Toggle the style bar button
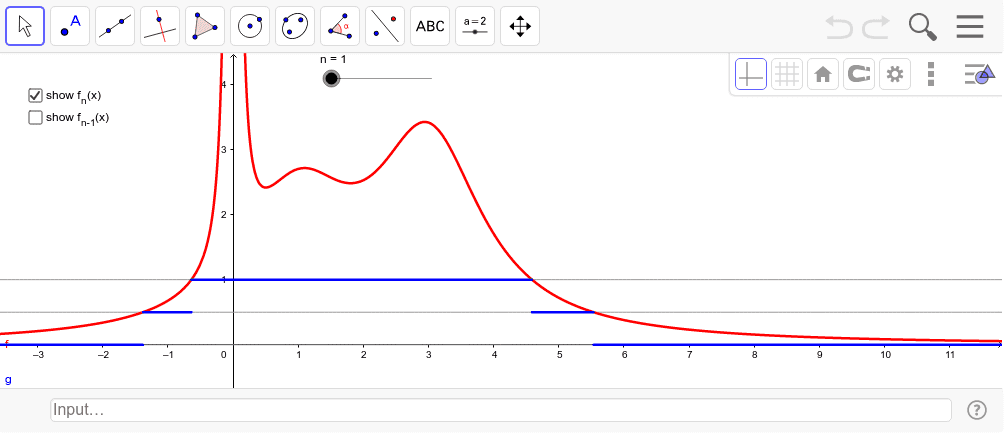 click(x=980, y=74)
